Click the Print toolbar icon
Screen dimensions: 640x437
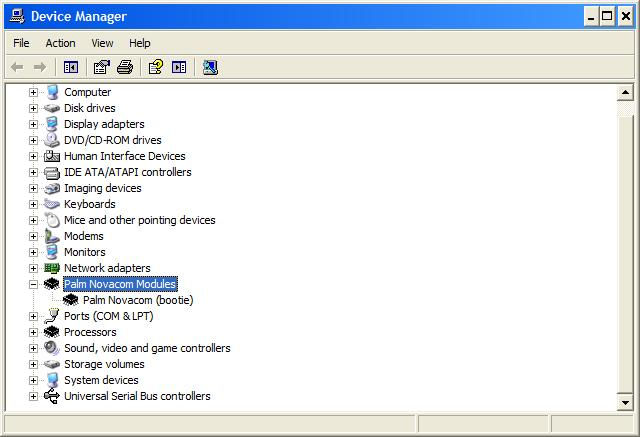(x=125, y=67)
